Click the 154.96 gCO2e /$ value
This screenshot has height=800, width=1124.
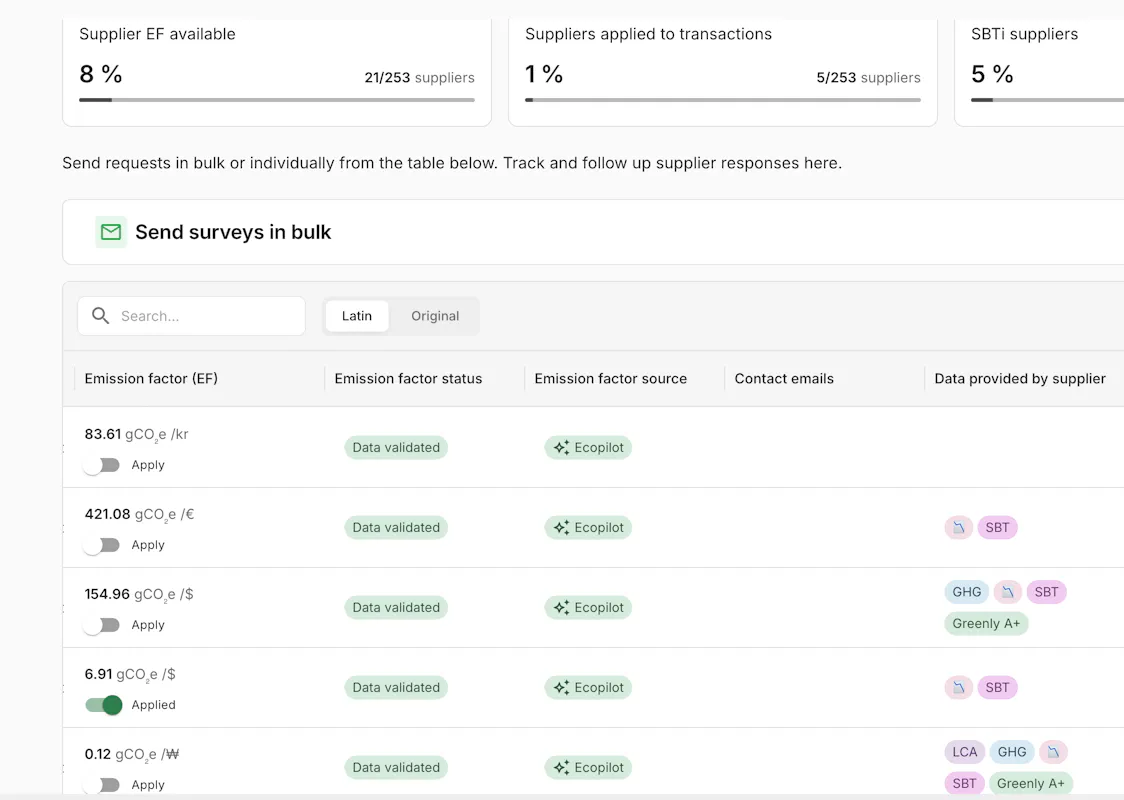[139, 594]
